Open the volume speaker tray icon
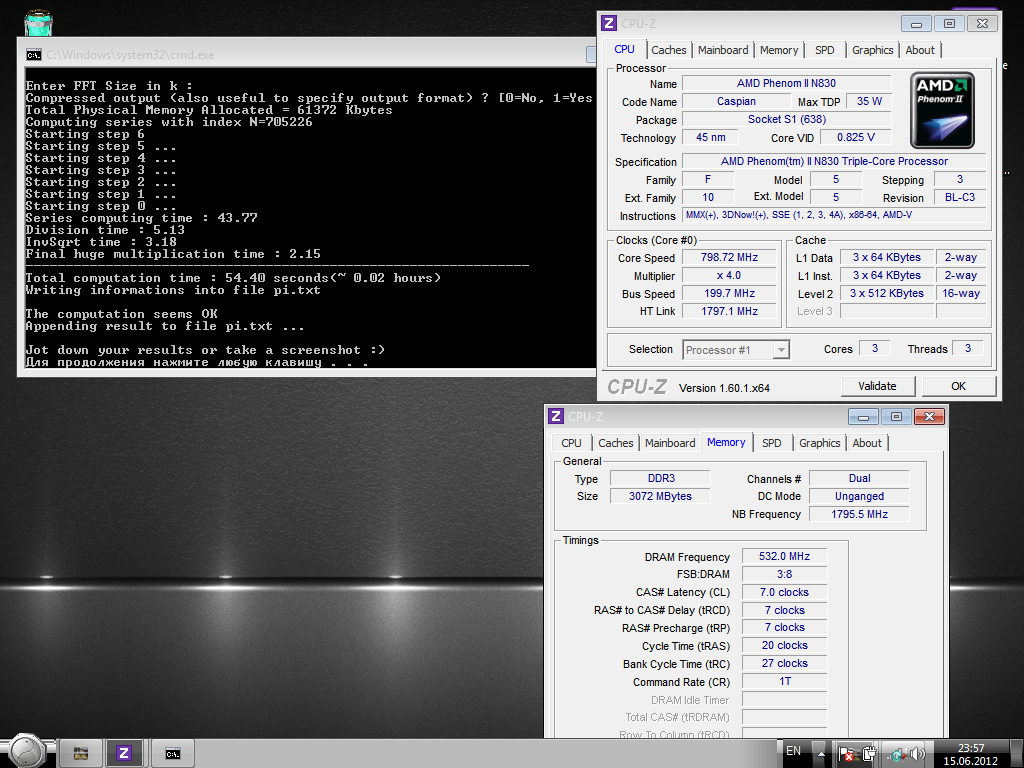Image resolution: width=1024 pixels, height=768 pixels. [917, 754]
